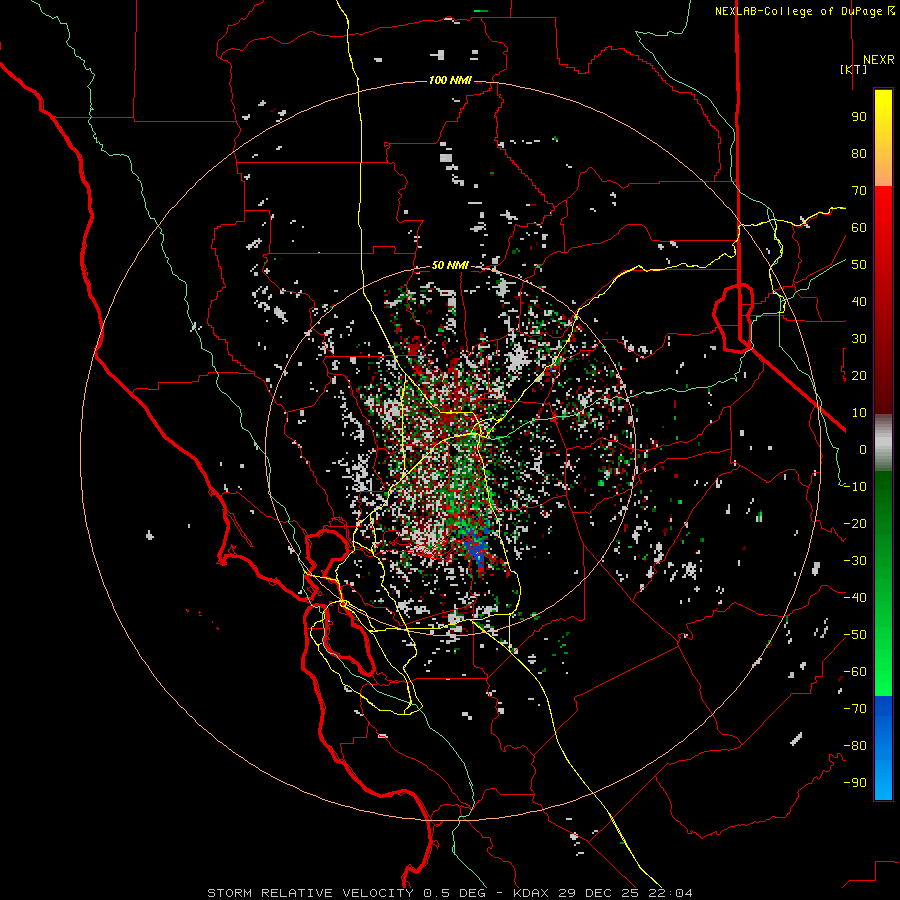
Task: Click the 60 knot value on the velocity scale
Action: pyautogui.click(x=859, y=228)
